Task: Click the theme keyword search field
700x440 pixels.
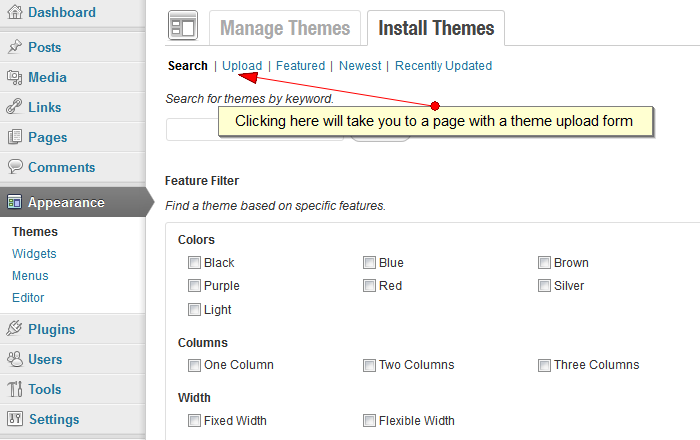Action: click(x=192, y=130)
